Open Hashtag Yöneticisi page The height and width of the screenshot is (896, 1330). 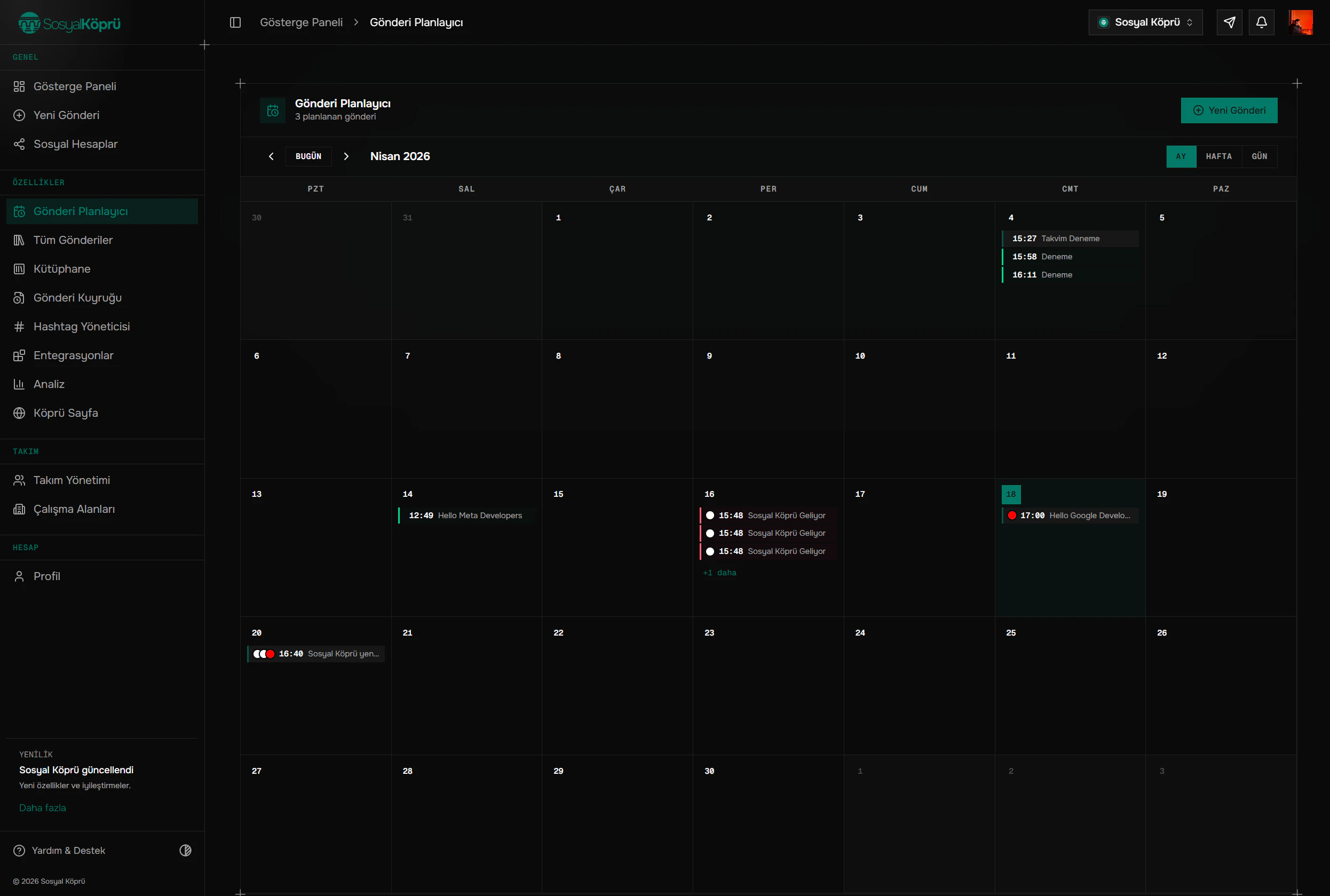pos(102,326)
